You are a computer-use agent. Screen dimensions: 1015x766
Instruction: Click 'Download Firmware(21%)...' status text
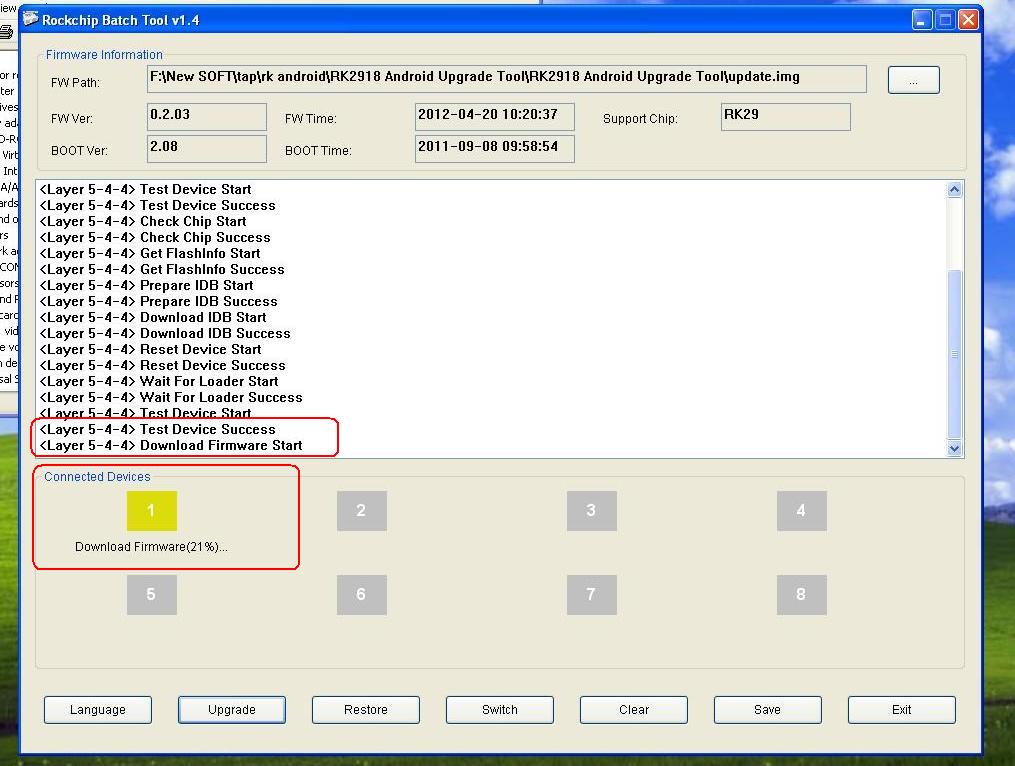click(x=151, y=546)
